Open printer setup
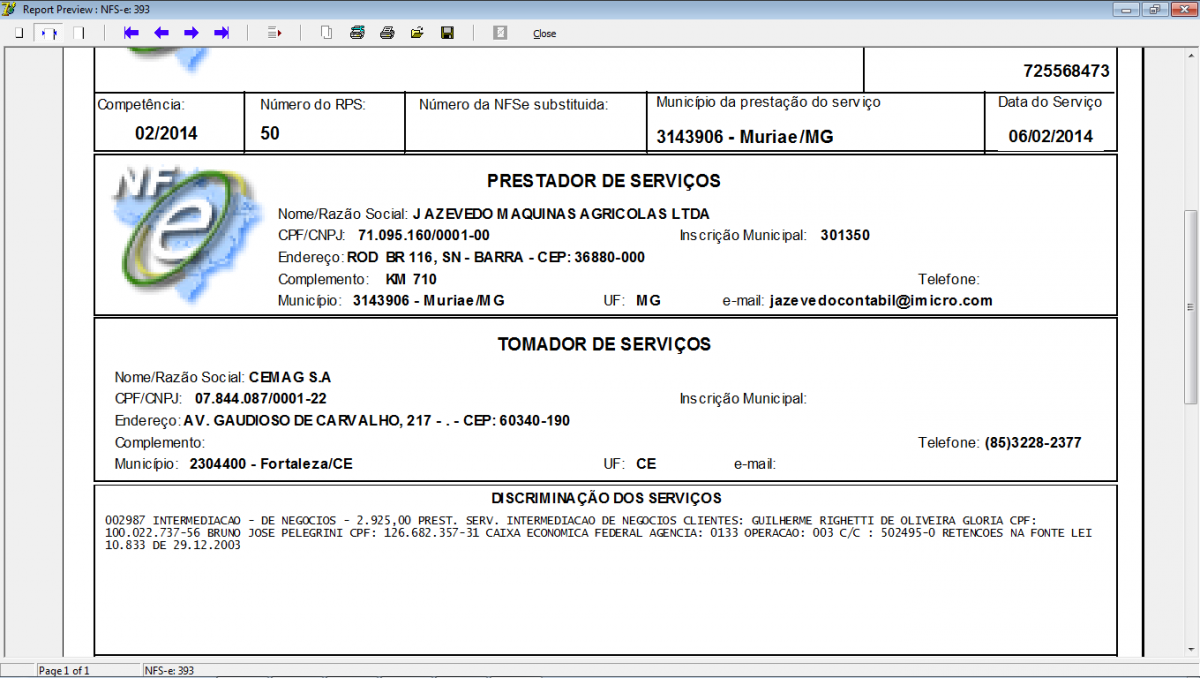 [x=356, y=33]
